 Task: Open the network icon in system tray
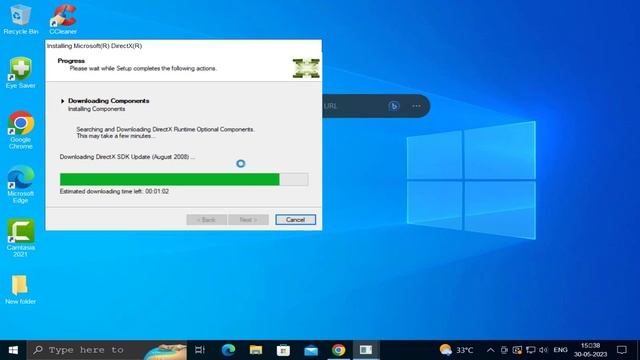point(531,350)
